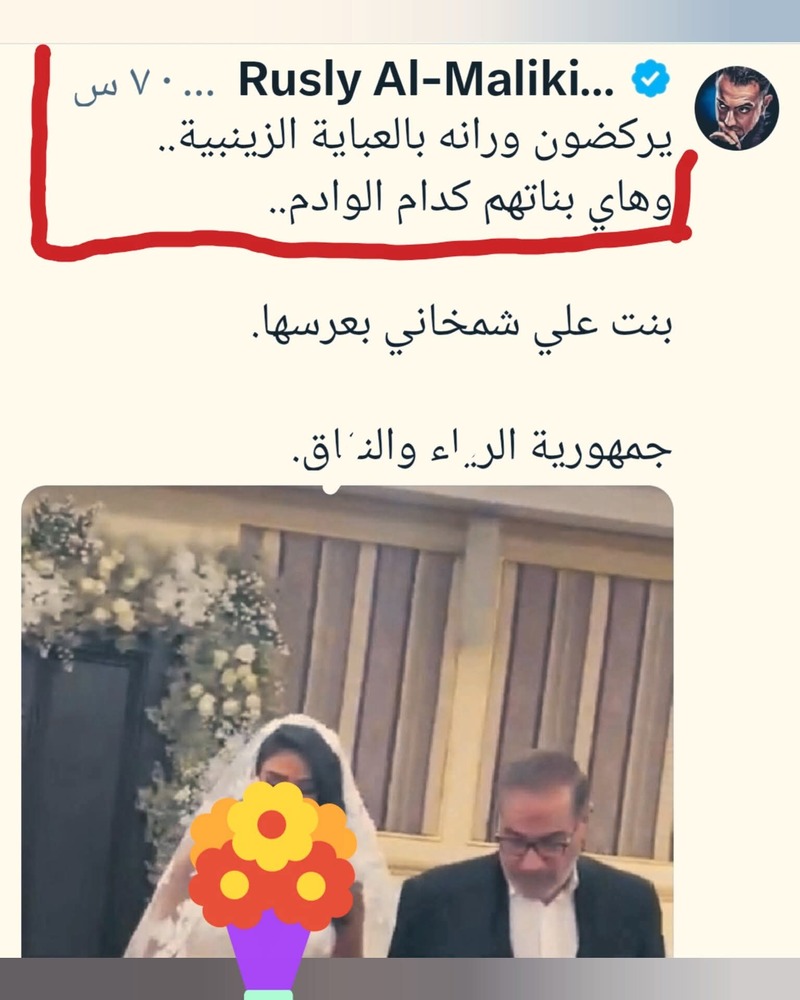800x1000 pixels.
Task: Click the blue verified checkmark badge
Action: 650,79
